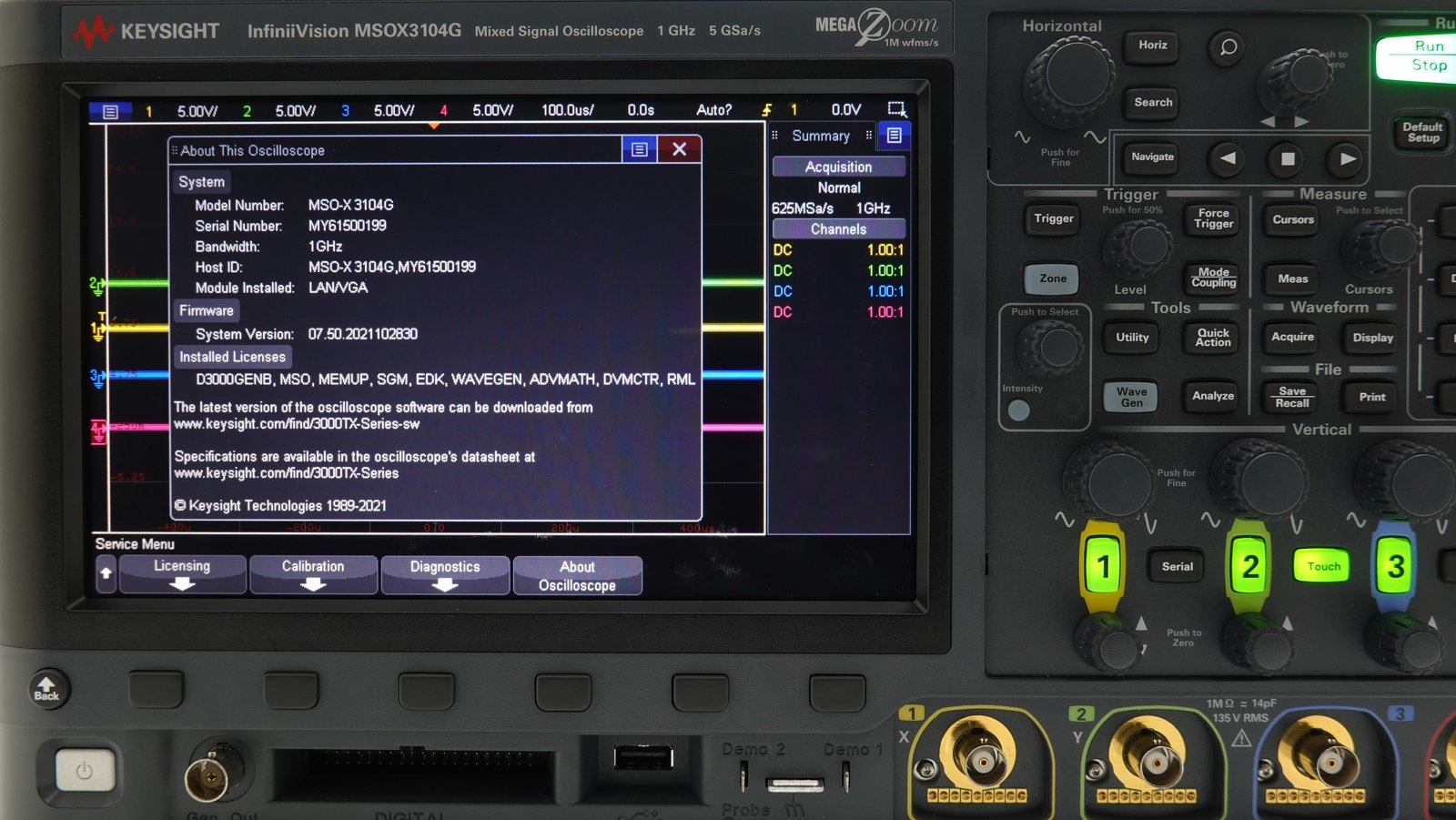This screenshot has width=1456, height=820.
Task: Open the Diagnostics softkey submenu
Action: click(x=445, y=575)
